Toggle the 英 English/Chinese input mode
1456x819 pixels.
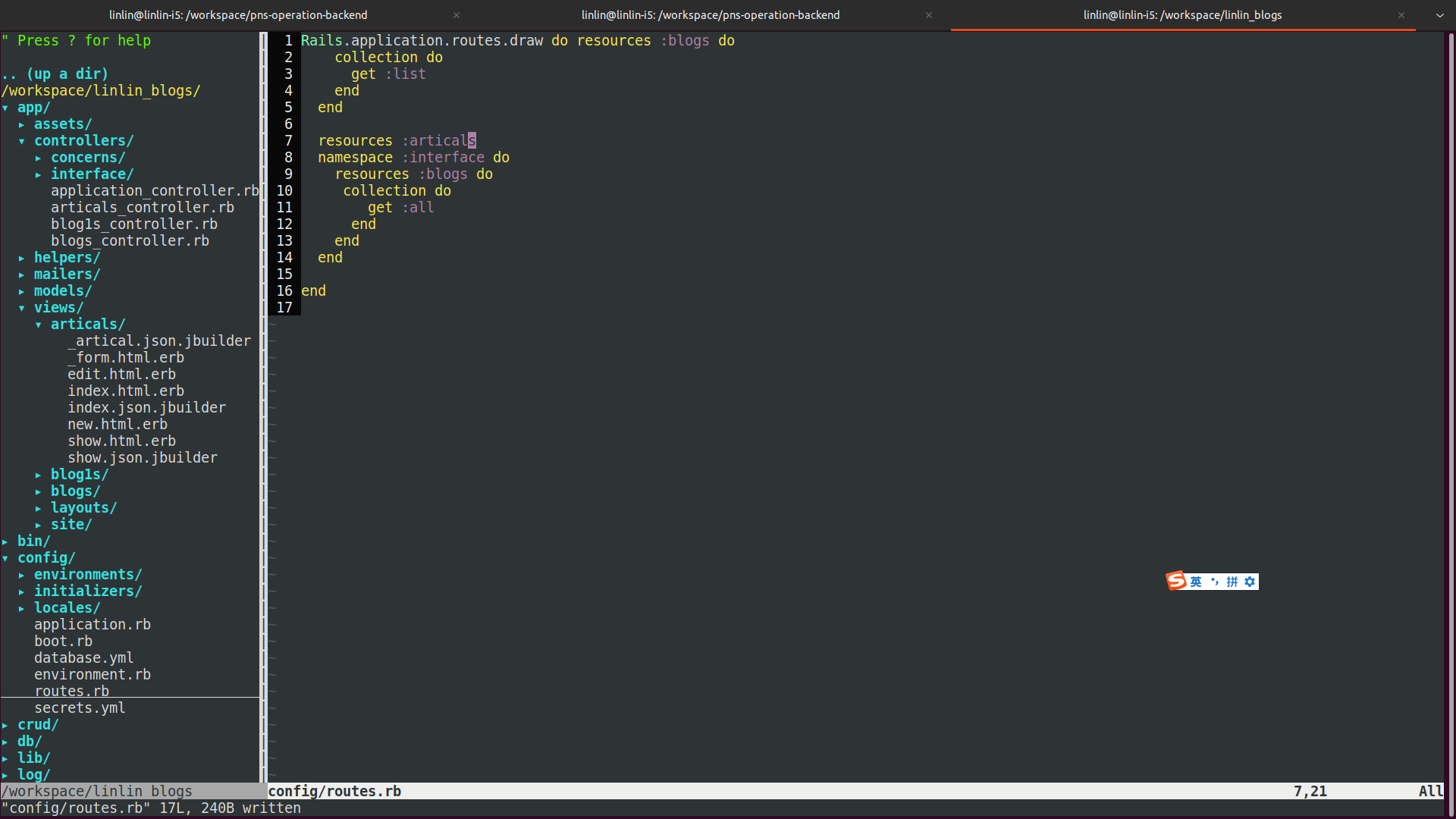click(1196, 582)
